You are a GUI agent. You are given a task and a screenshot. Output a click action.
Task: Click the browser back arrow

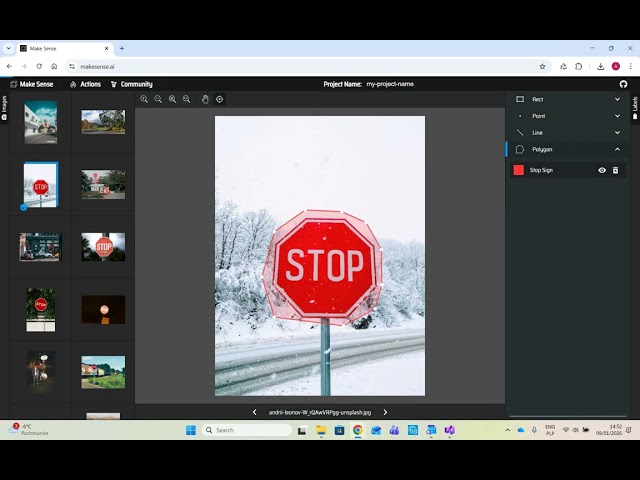pyautogui.click(x=9, y=66)
